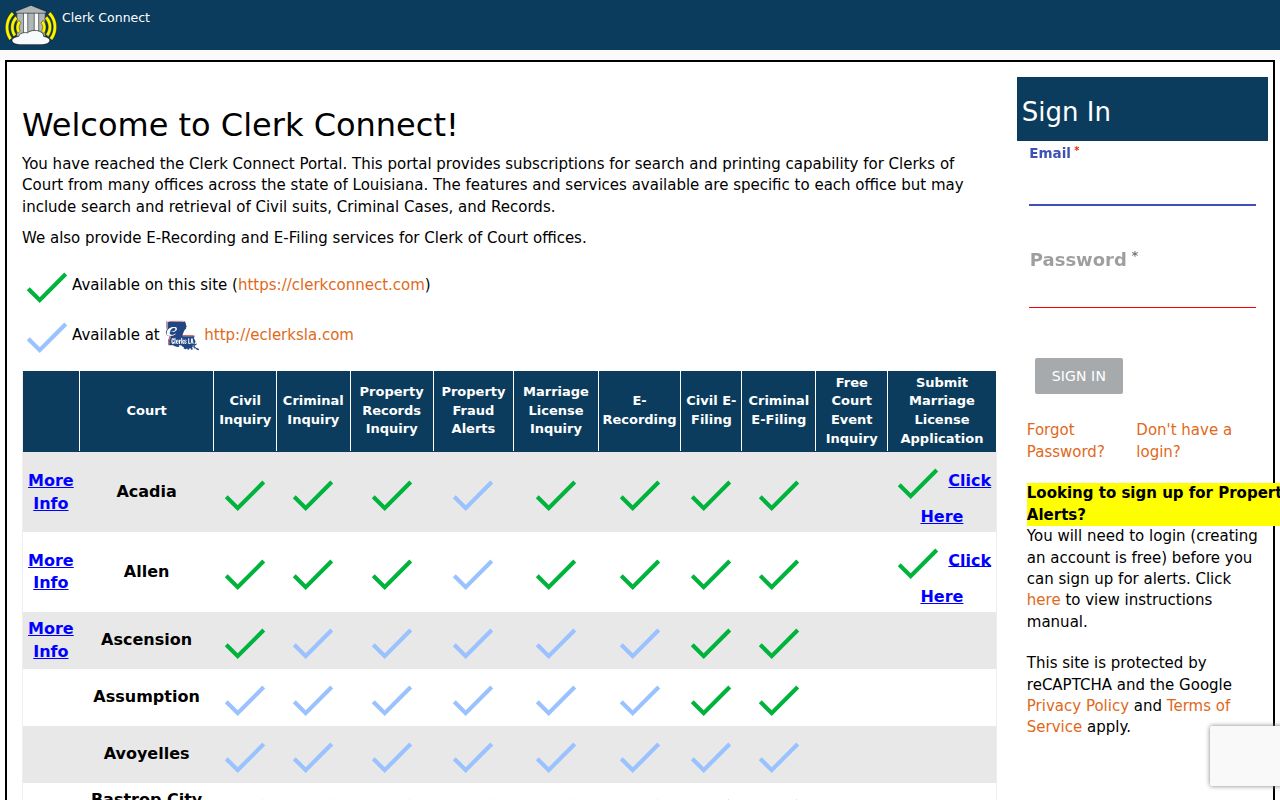This screenshot has height=800, width=1280.
Task: Click the Clerk Connect title text in header
Action: pyautogui.click(x=106, y=17)
